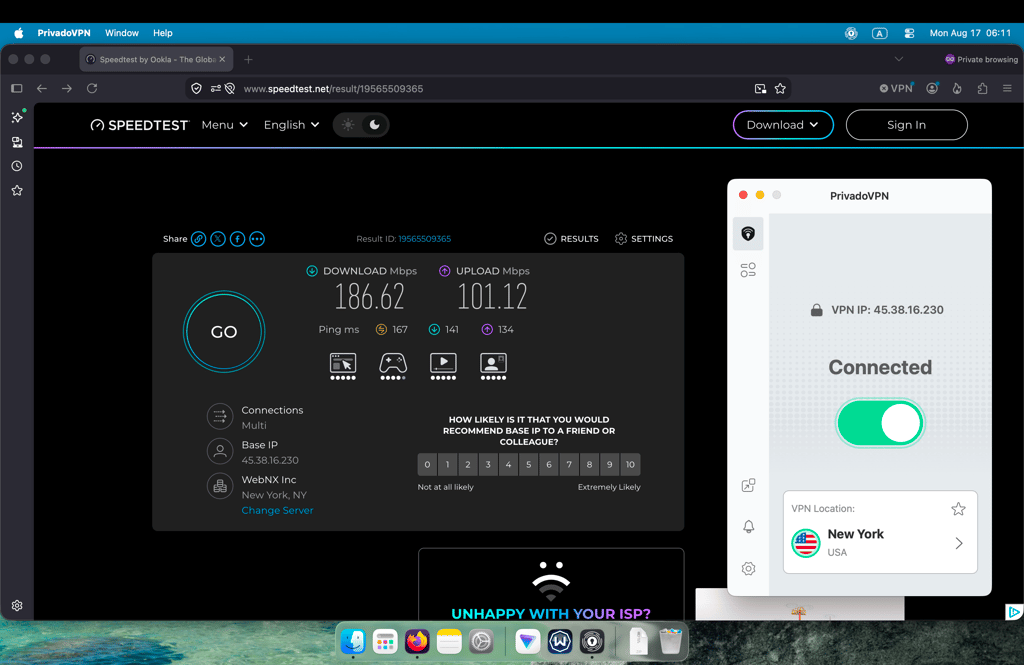1024x665 pixels.
Task: Click the browser VPN toolbar button
Action: 896,88
